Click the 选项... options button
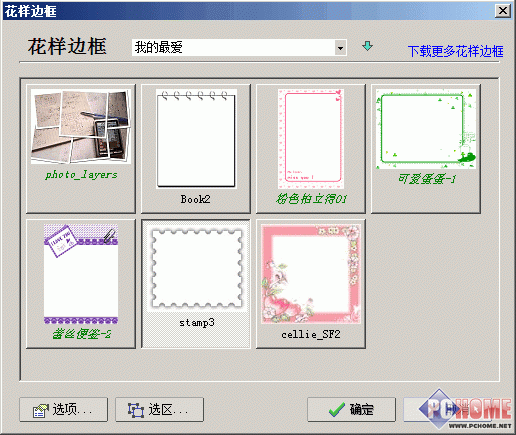516x435 pixels. tap(64, 410)
